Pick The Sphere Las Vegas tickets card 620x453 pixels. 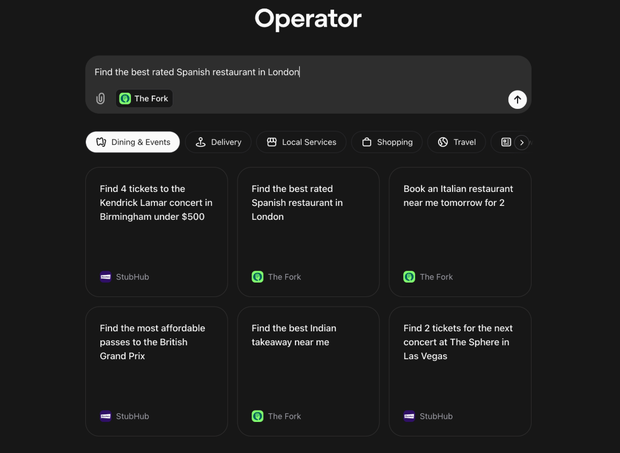coord(460,371)
